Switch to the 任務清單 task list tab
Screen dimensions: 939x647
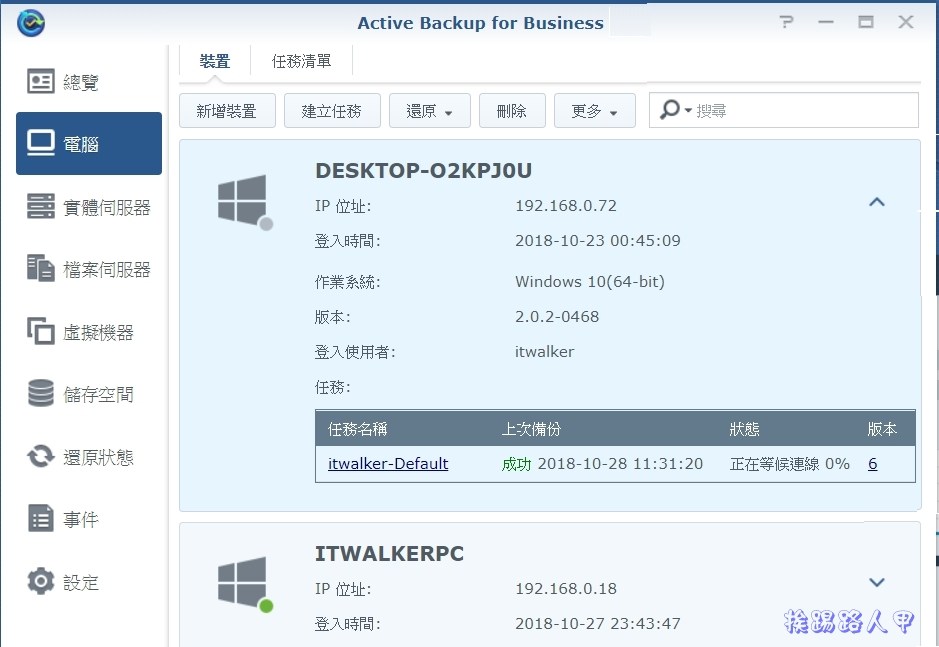(x=301, y=61)
